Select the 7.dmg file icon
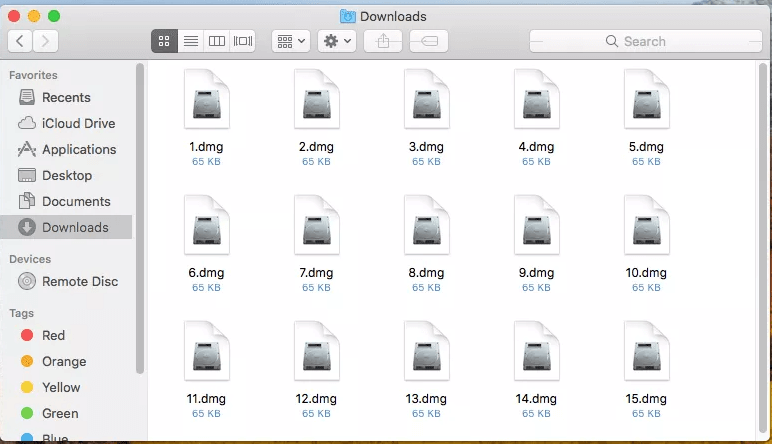 [x=317, y=225]
